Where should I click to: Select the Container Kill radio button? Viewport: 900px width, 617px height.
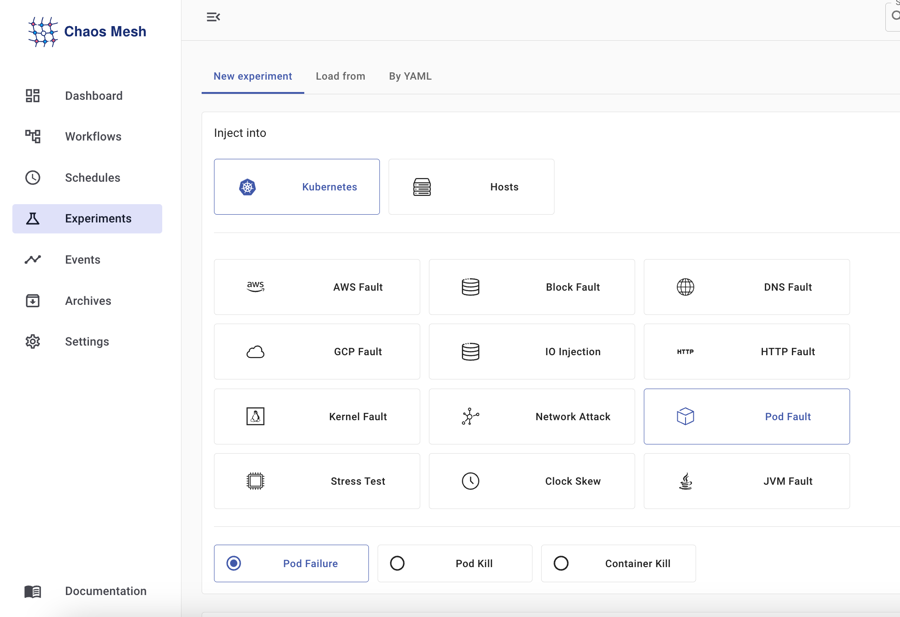(561, 564)
